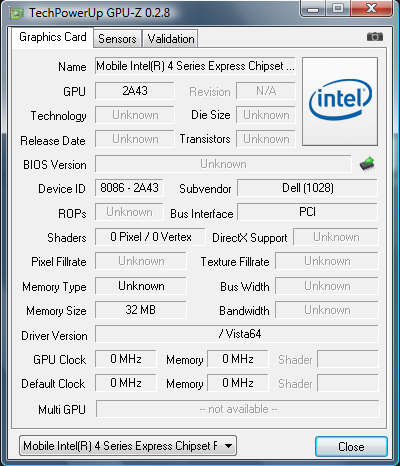This screenshot has width=400, height=466.
Task: Click the BIOS save chip icon
Action: tap(367, 164)
